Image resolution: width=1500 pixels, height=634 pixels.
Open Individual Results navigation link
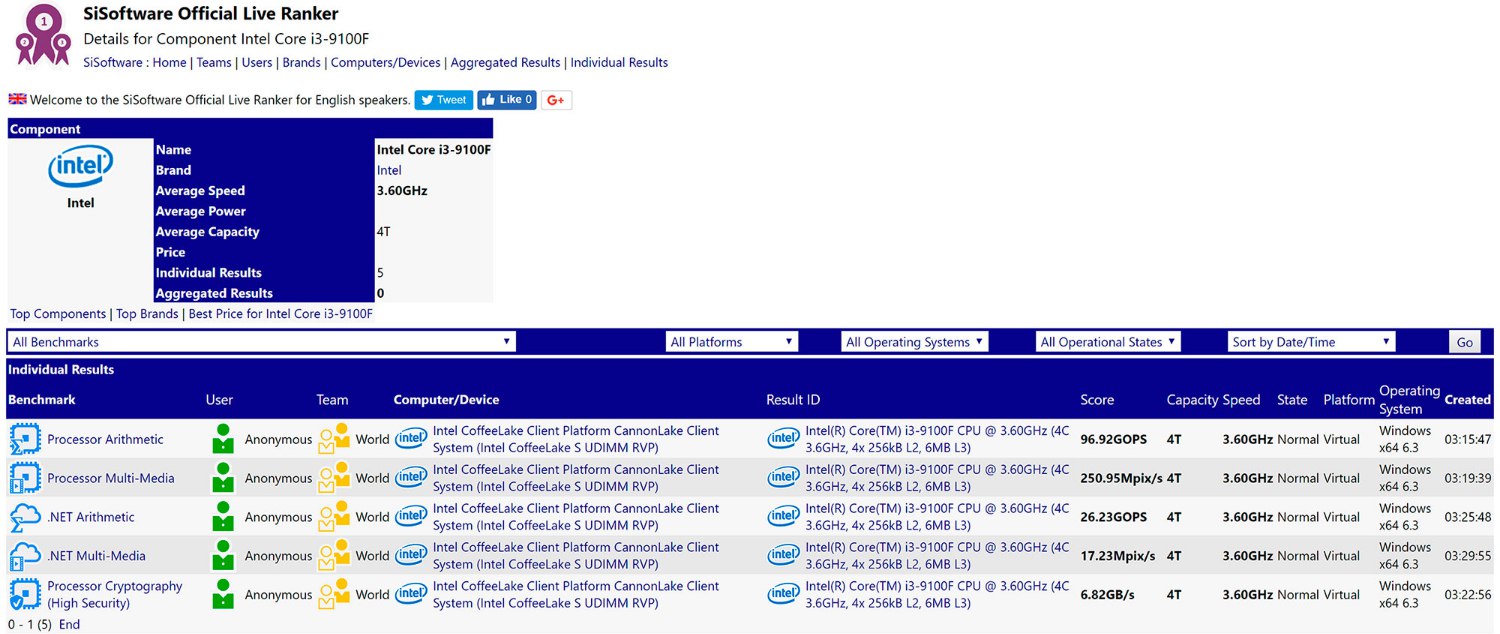619,62
